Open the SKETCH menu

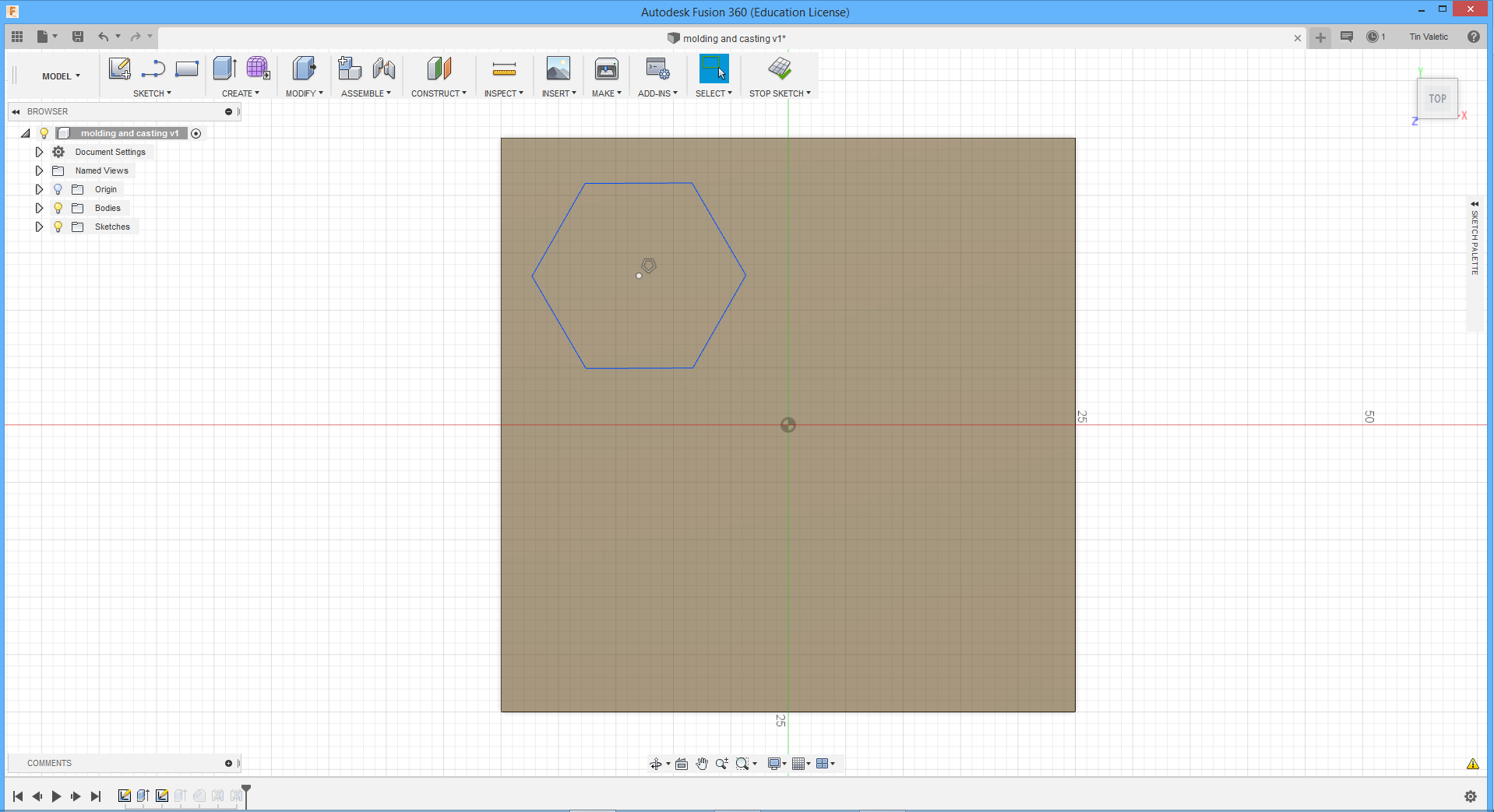152,93
